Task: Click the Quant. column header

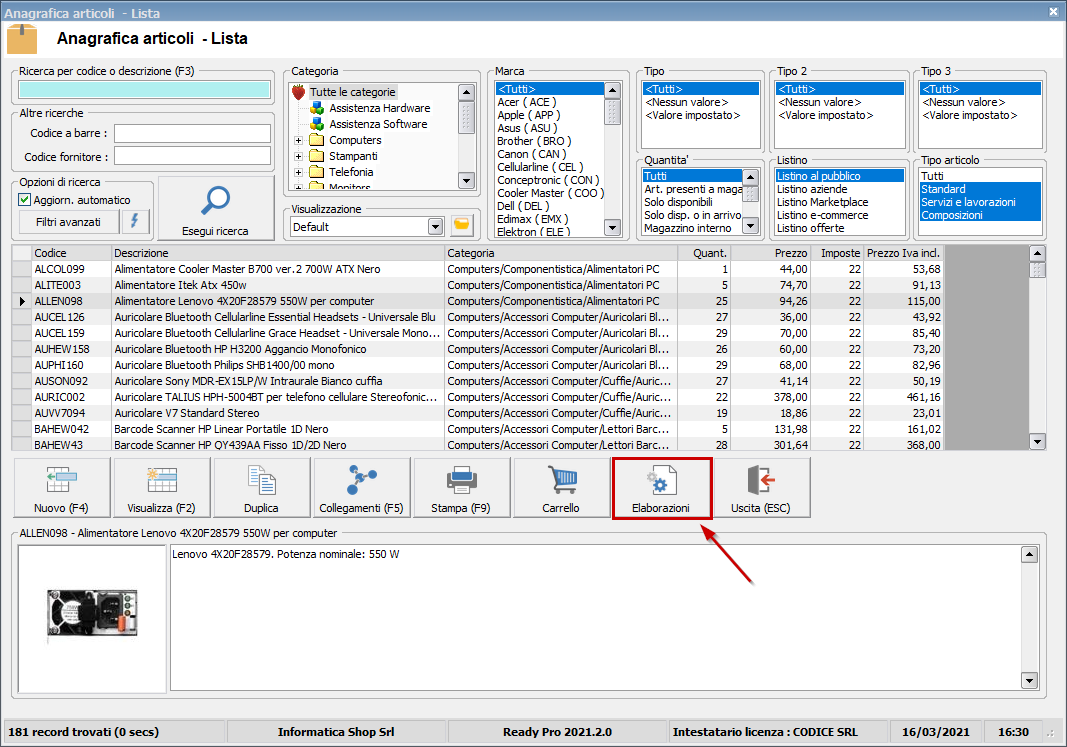Action: point(704,253)
